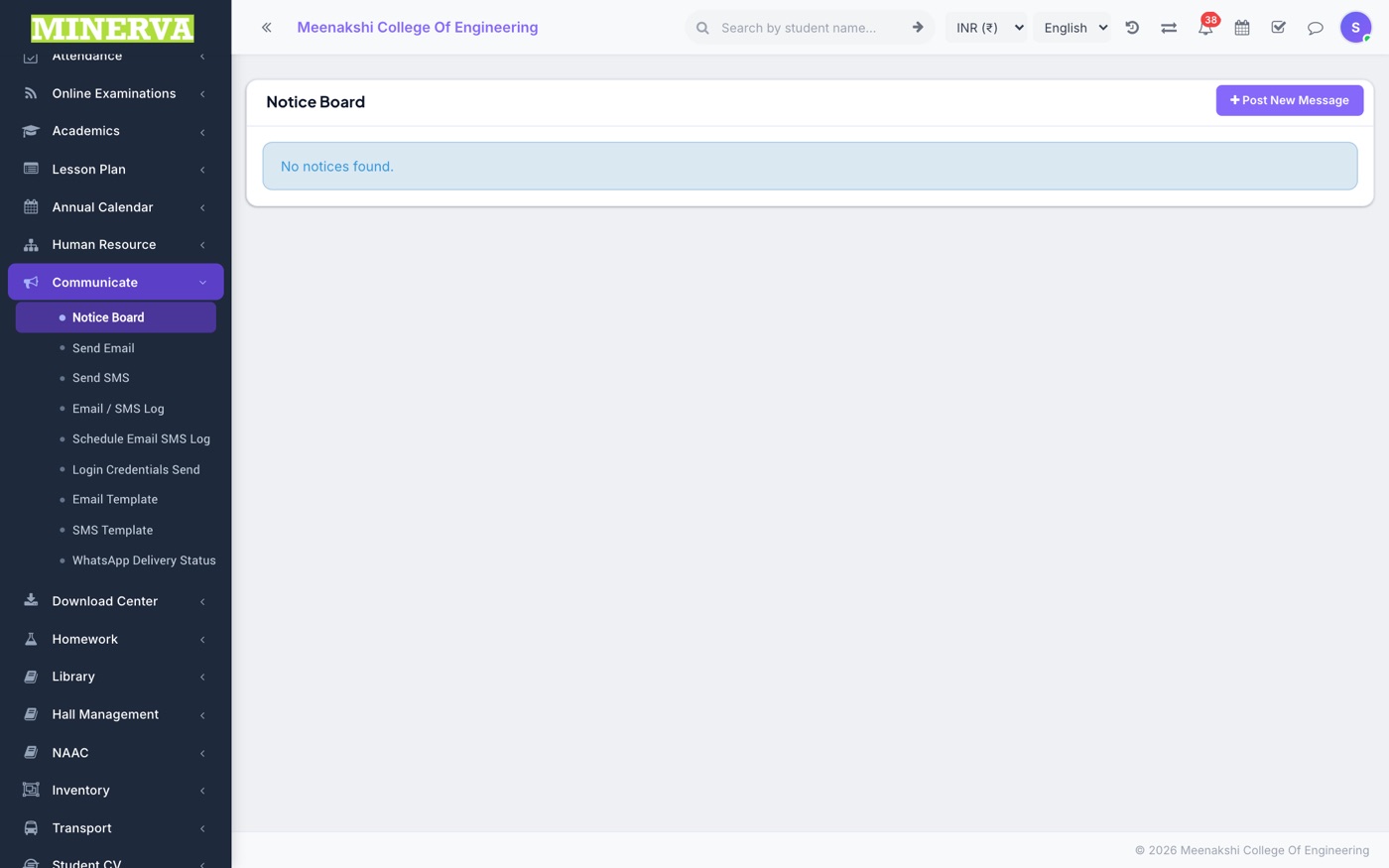Click the Human Resource sitemap icon
The image size is (1389, 868).
point(31,245)
